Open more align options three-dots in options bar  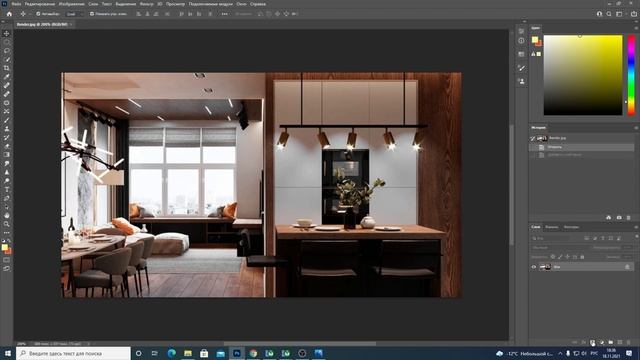click(224, 14)
